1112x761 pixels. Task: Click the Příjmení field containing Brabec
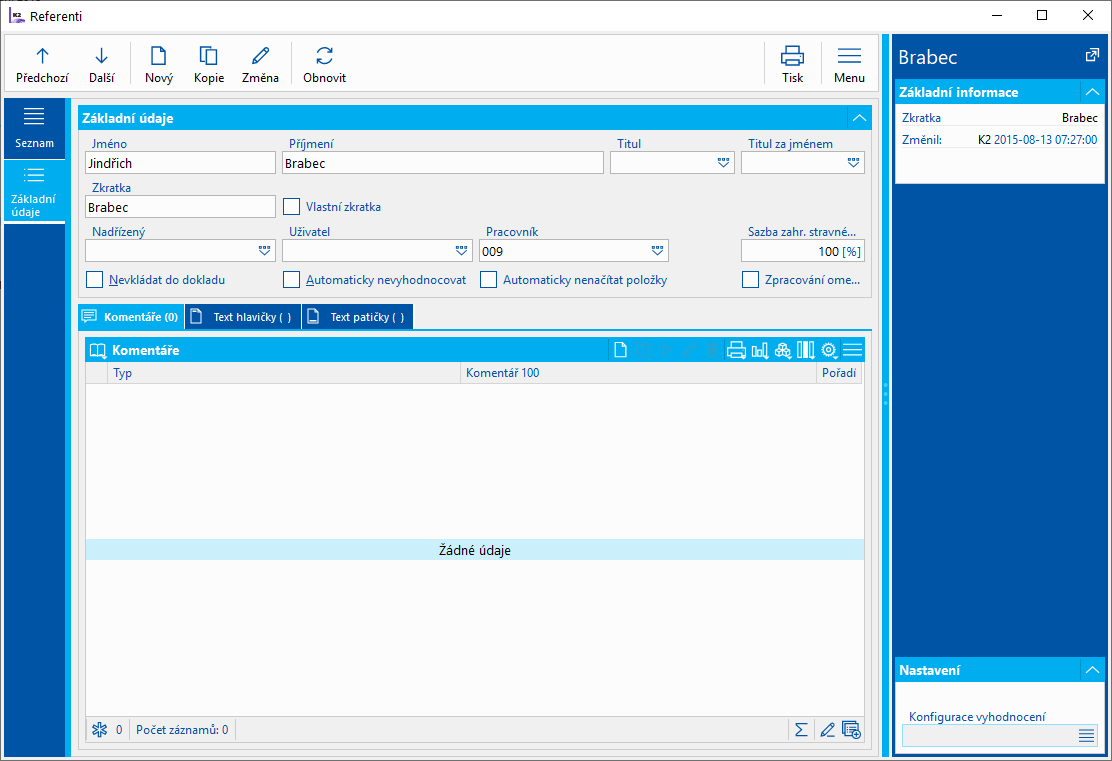(x=443, y=163)
